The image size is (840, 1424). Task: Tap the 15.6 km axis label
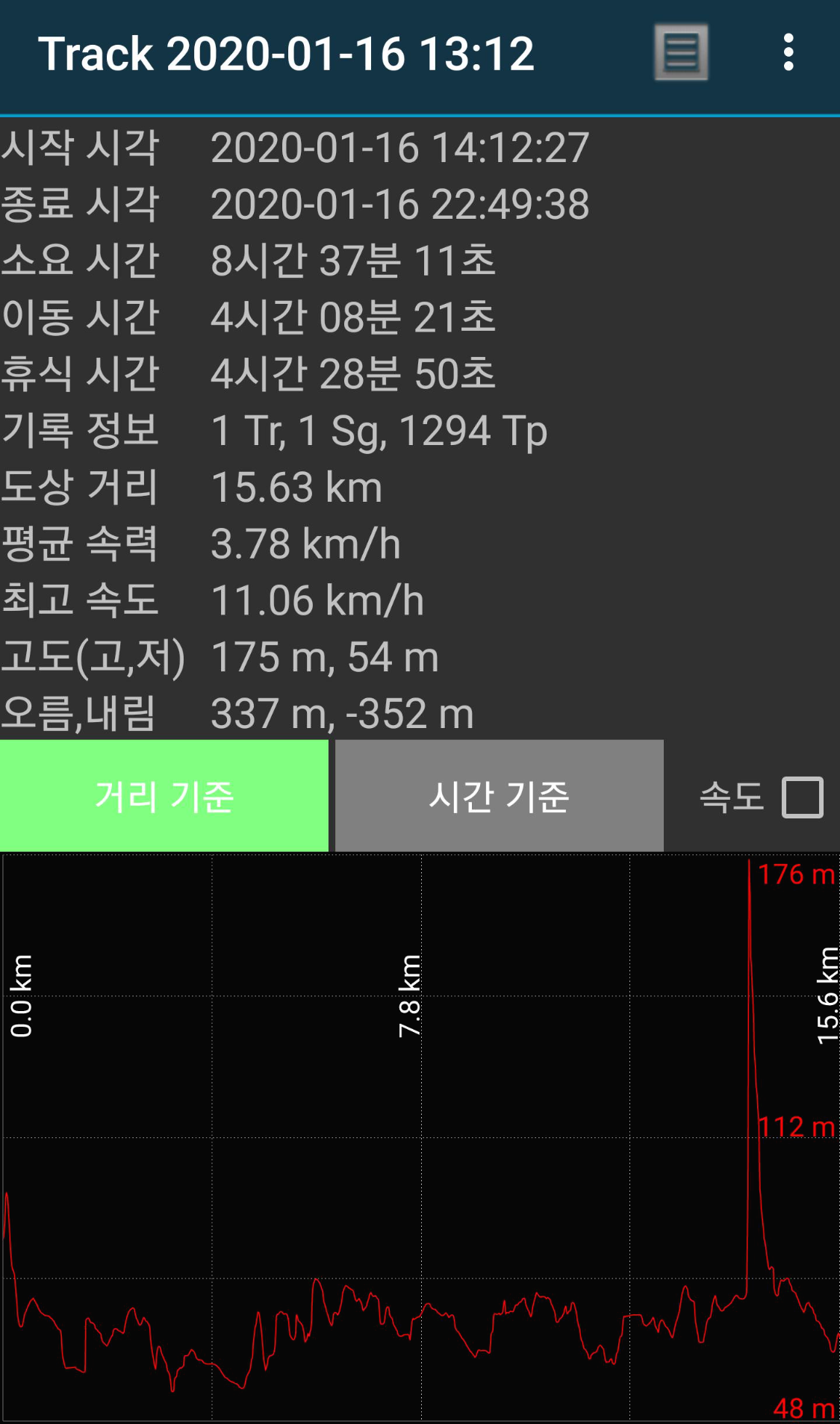(827, 995)
